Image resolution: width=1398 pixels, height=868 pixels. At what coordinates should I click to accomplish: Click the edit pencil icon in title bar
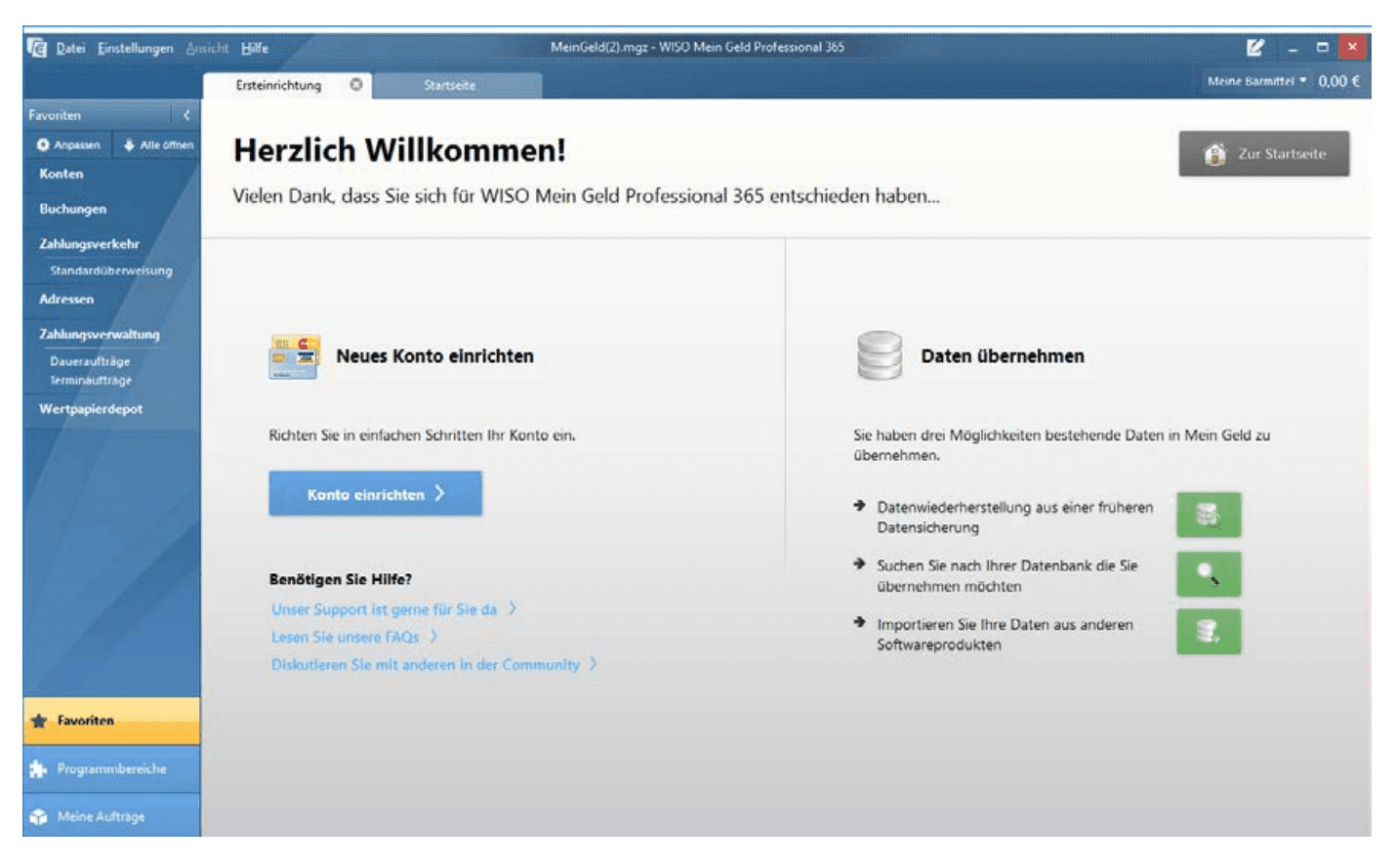pos(1254,47)
